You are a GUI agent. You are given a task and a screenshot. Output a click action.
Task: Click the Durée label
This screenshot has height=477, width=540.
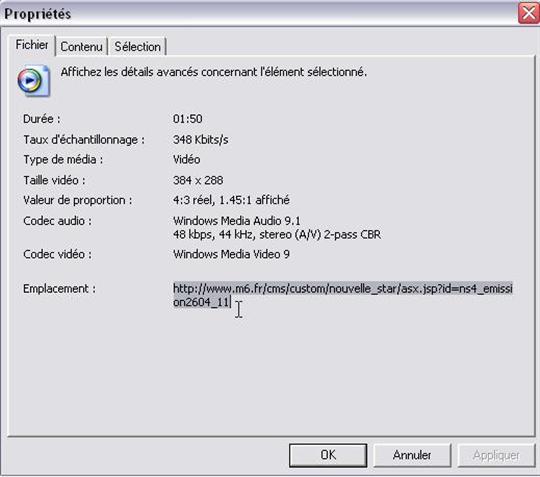click(42, 119)
